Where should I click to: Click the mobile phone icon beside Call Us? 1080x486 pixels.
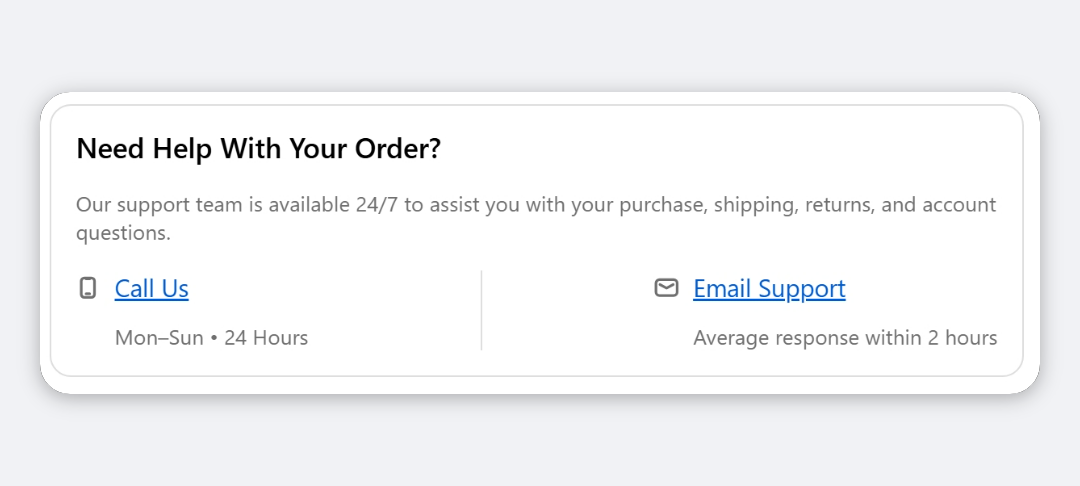(87, 288)
